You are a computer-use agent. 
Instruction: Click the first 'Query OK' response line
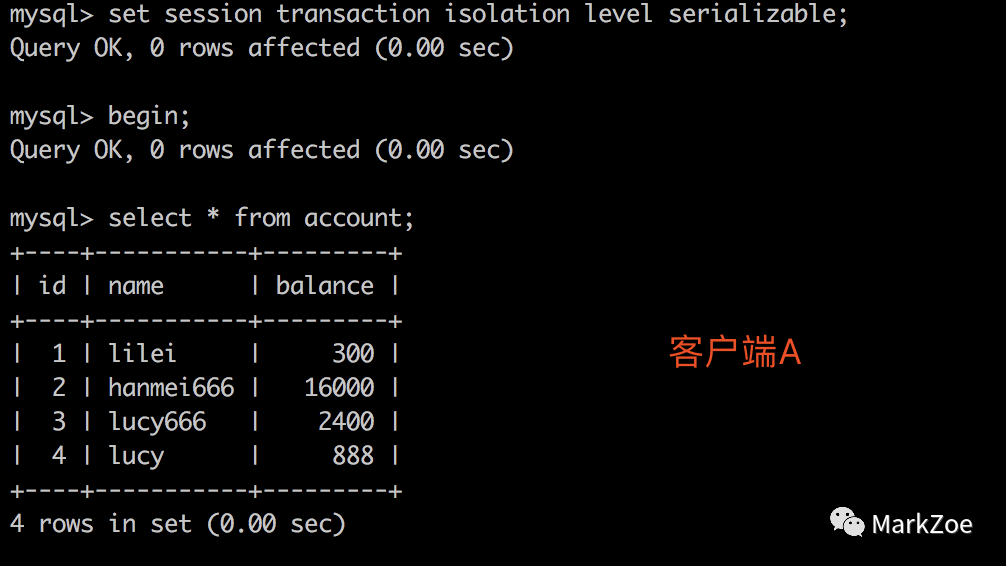pos(262,48)
